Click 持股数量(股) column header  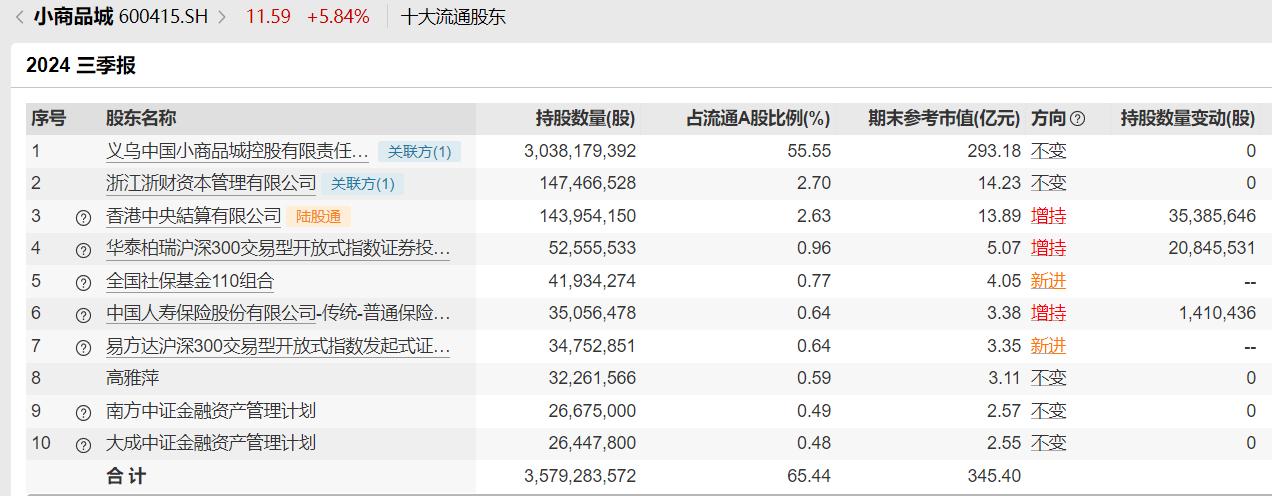pos(585,119)
